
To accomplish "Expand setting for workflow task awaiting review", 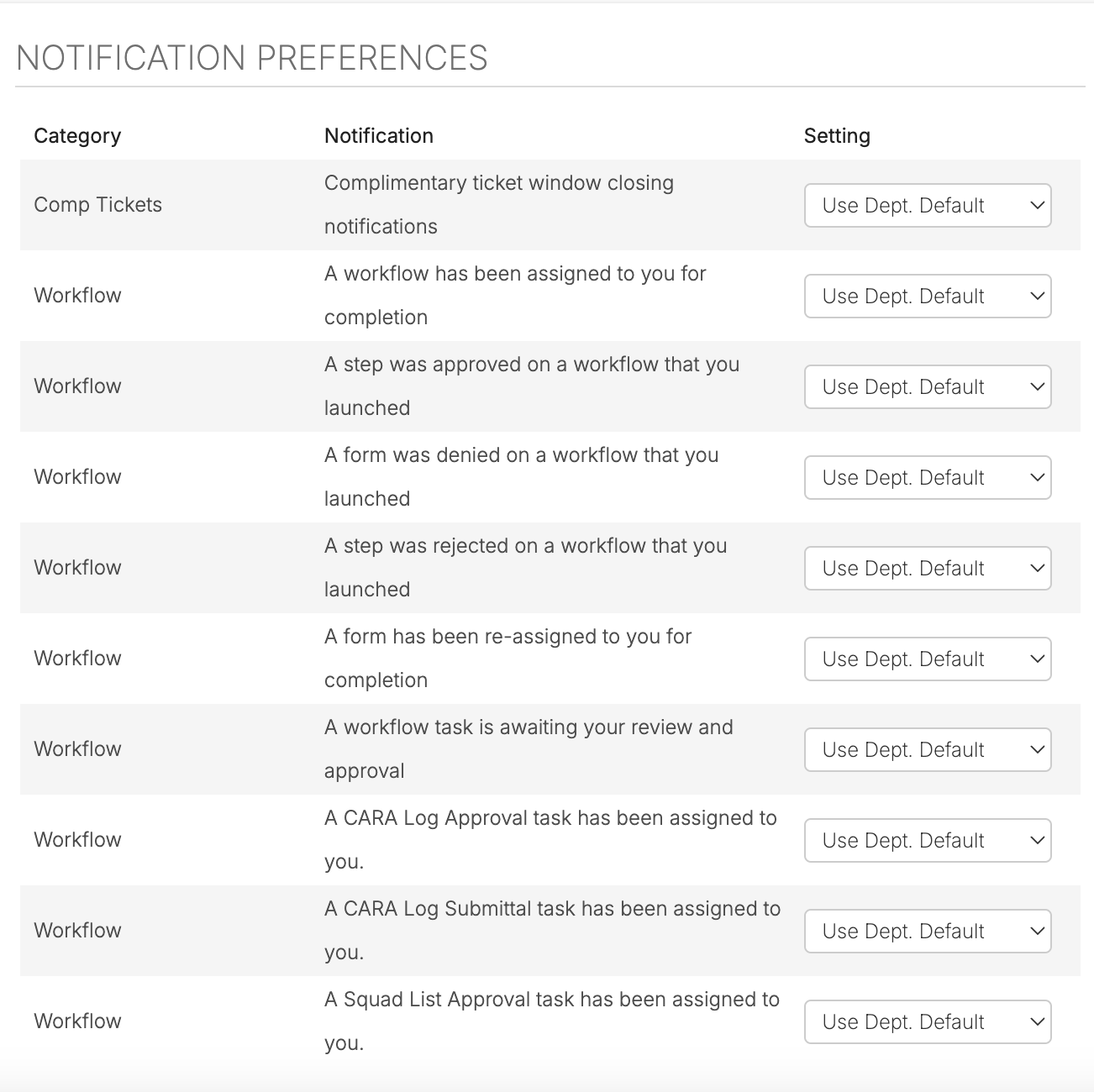I will pos(928,749).
